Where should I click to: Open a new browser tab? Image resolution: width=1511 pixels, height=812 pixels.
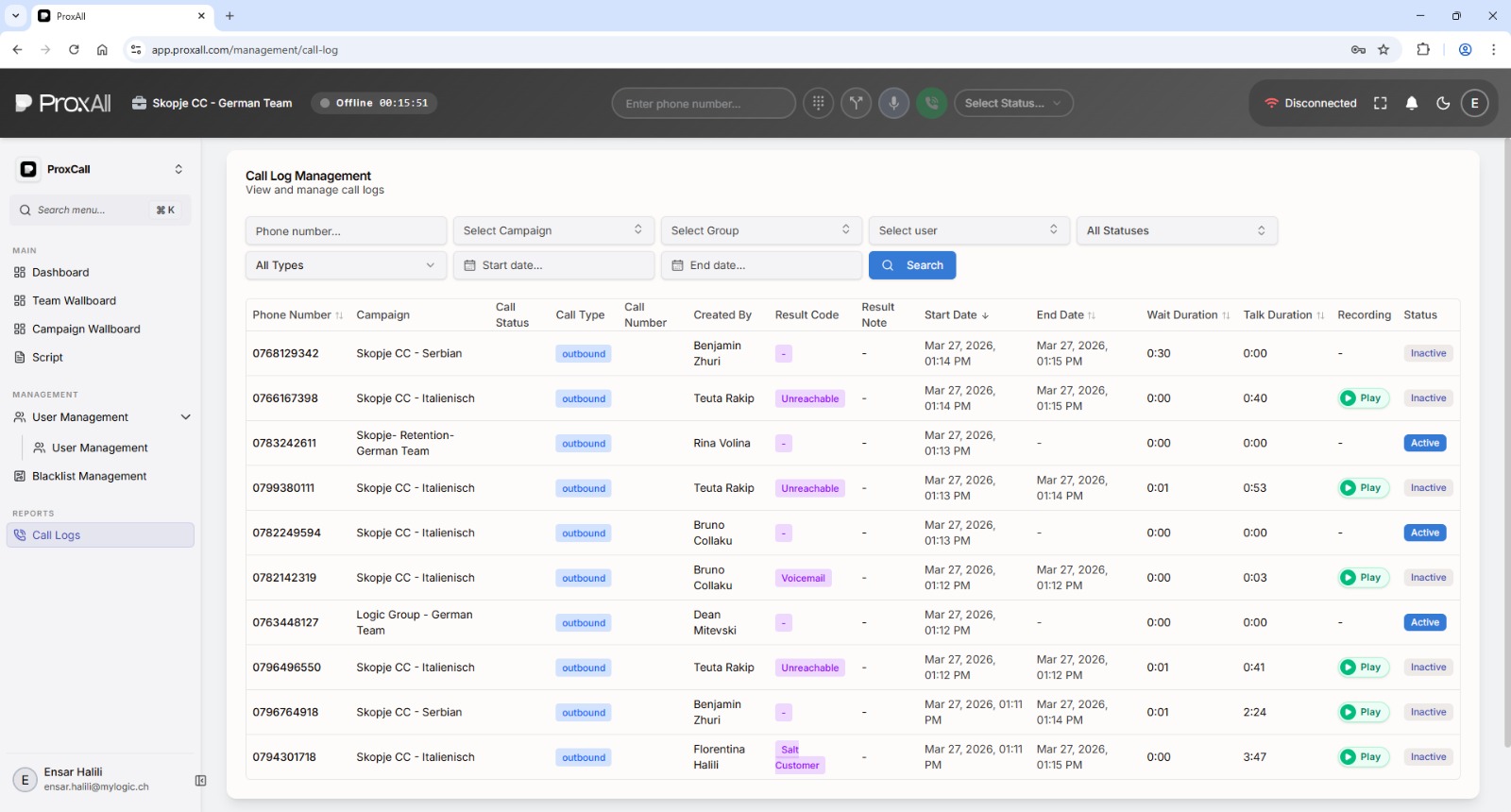[x=229, y=16]
